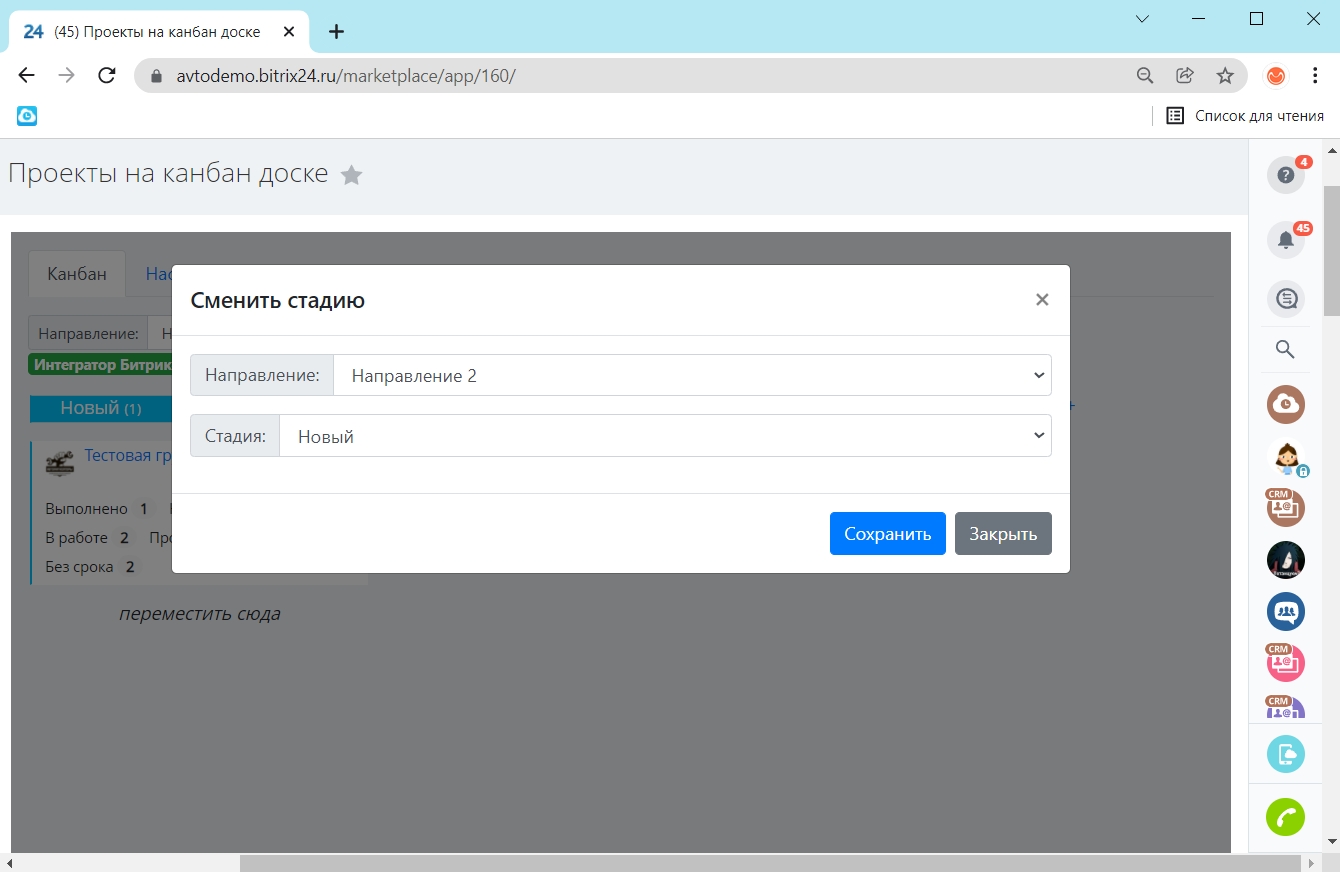
Task: Click the Закрыть button
Action: tap(1003, 533)
